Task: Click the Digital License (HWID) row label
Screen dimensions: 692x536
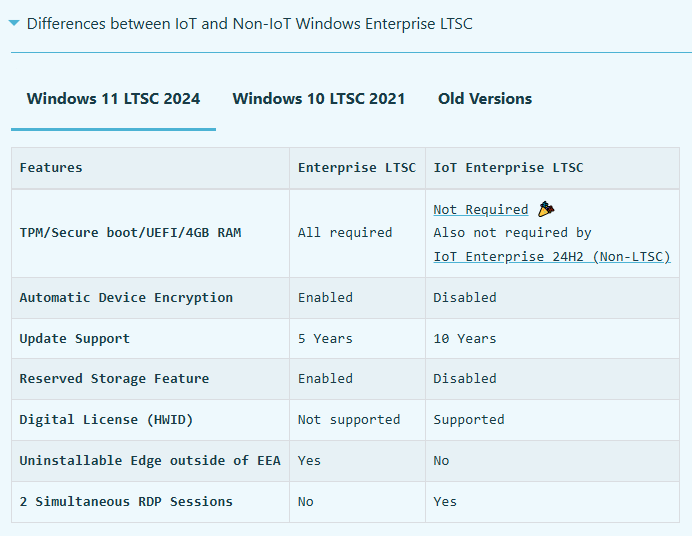Action: coord(106,420)
